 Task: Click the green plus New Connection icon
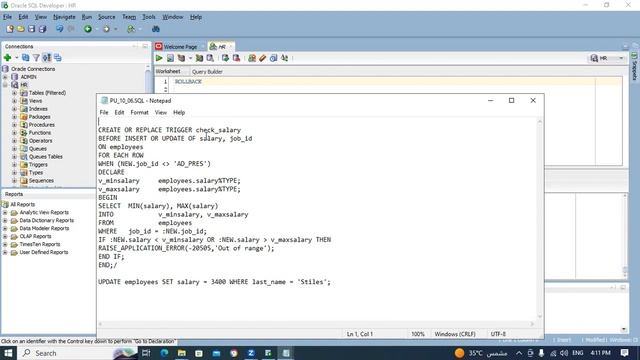click(7, 58)
